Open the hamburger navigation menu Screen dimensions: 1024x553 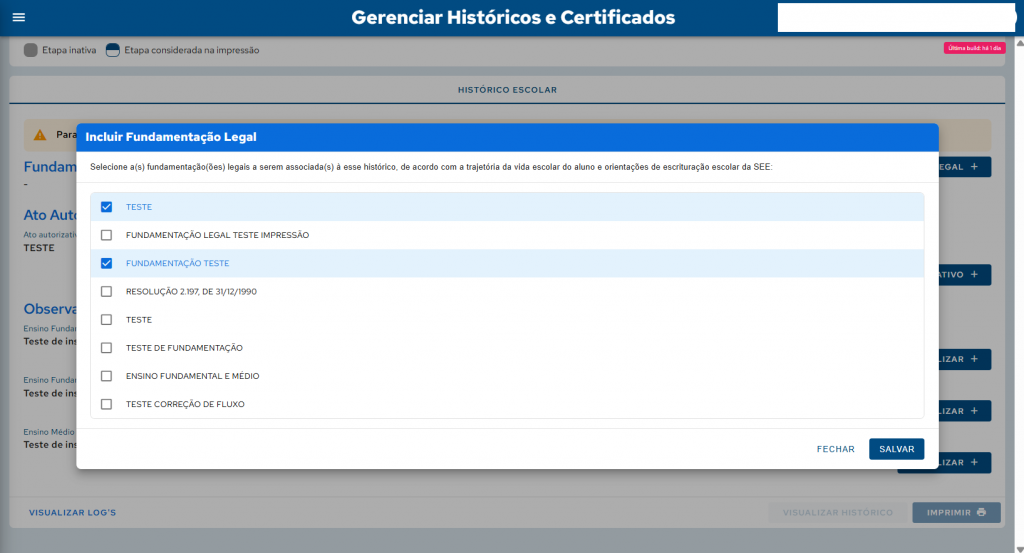click(18, 18)
